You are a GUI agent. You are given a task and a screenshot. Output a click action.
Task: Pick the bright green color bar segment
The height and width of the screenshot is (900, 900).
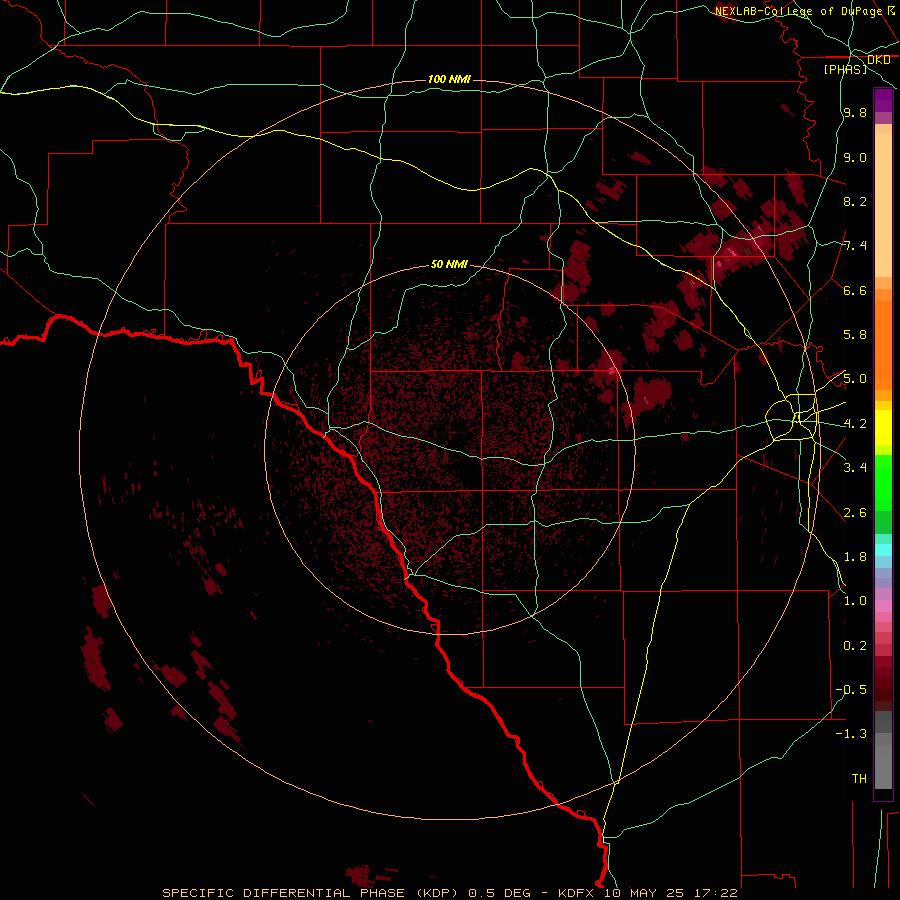tap(883, 483)
